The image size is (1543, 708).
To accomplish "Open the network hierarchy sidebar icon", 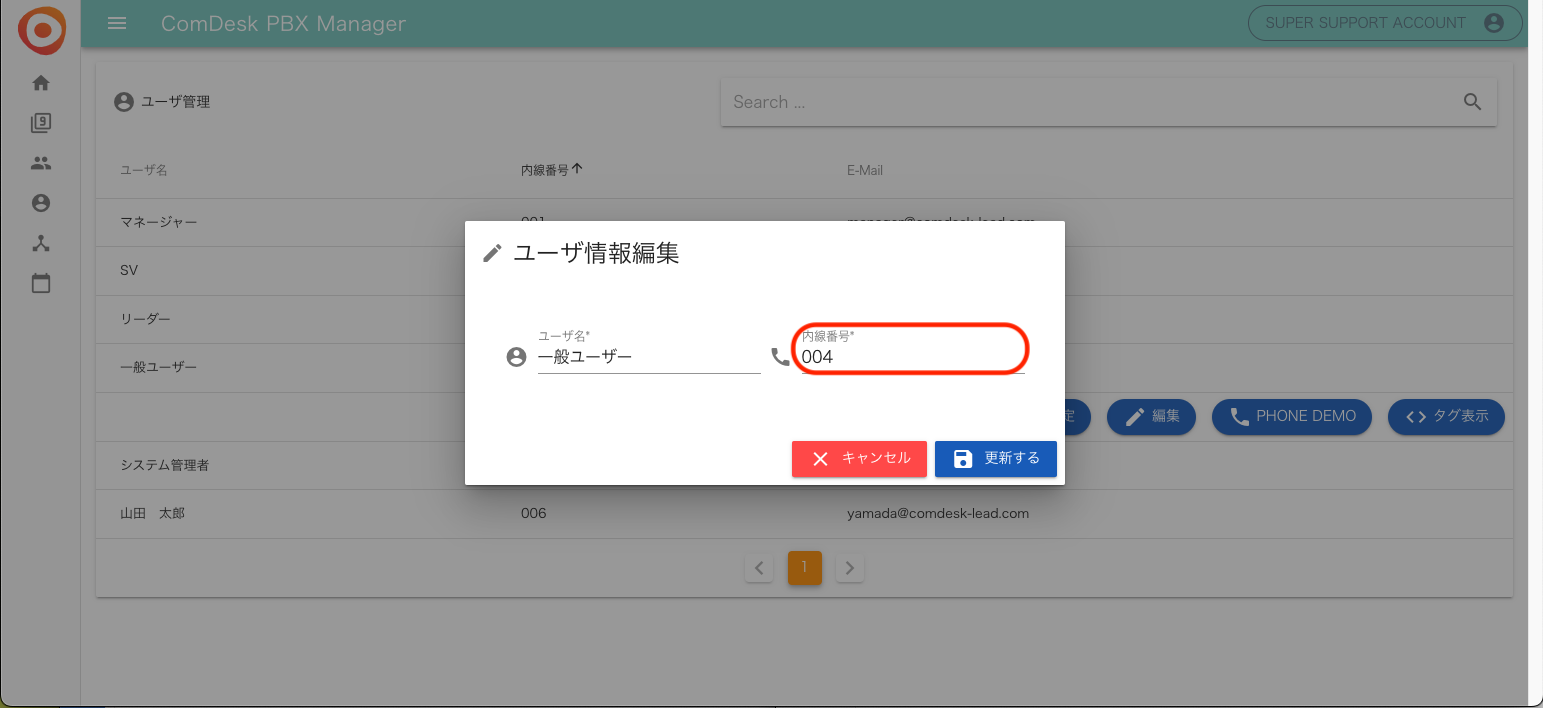I will coord(41,243).
